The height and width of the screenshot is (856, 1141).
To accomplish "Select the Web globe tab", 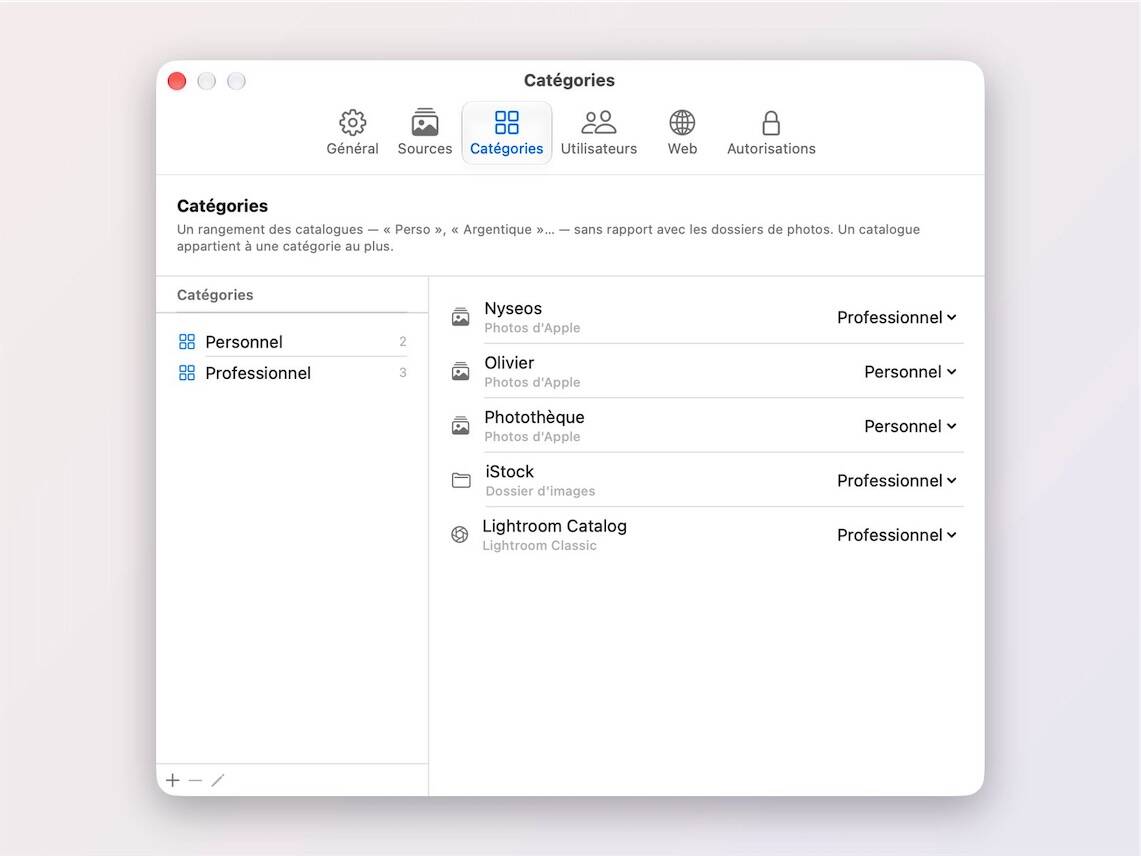I will coord(682,133).
